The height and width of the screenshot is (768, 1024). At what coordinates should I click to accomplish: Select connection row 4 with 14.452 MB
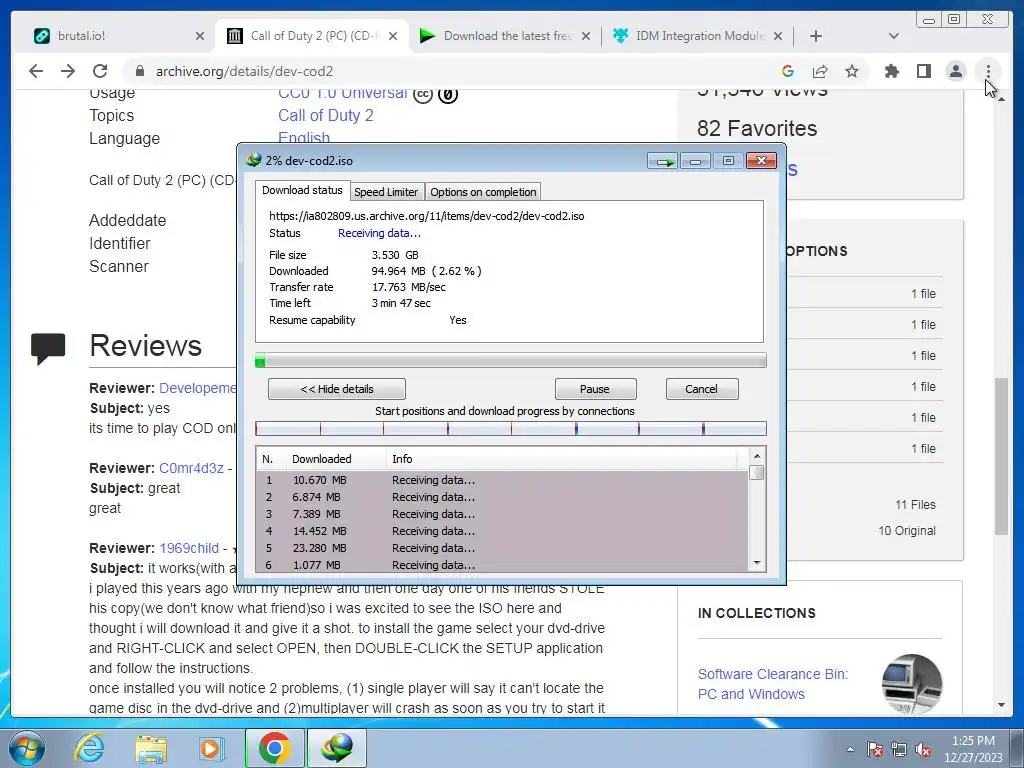tap(503, 531)
